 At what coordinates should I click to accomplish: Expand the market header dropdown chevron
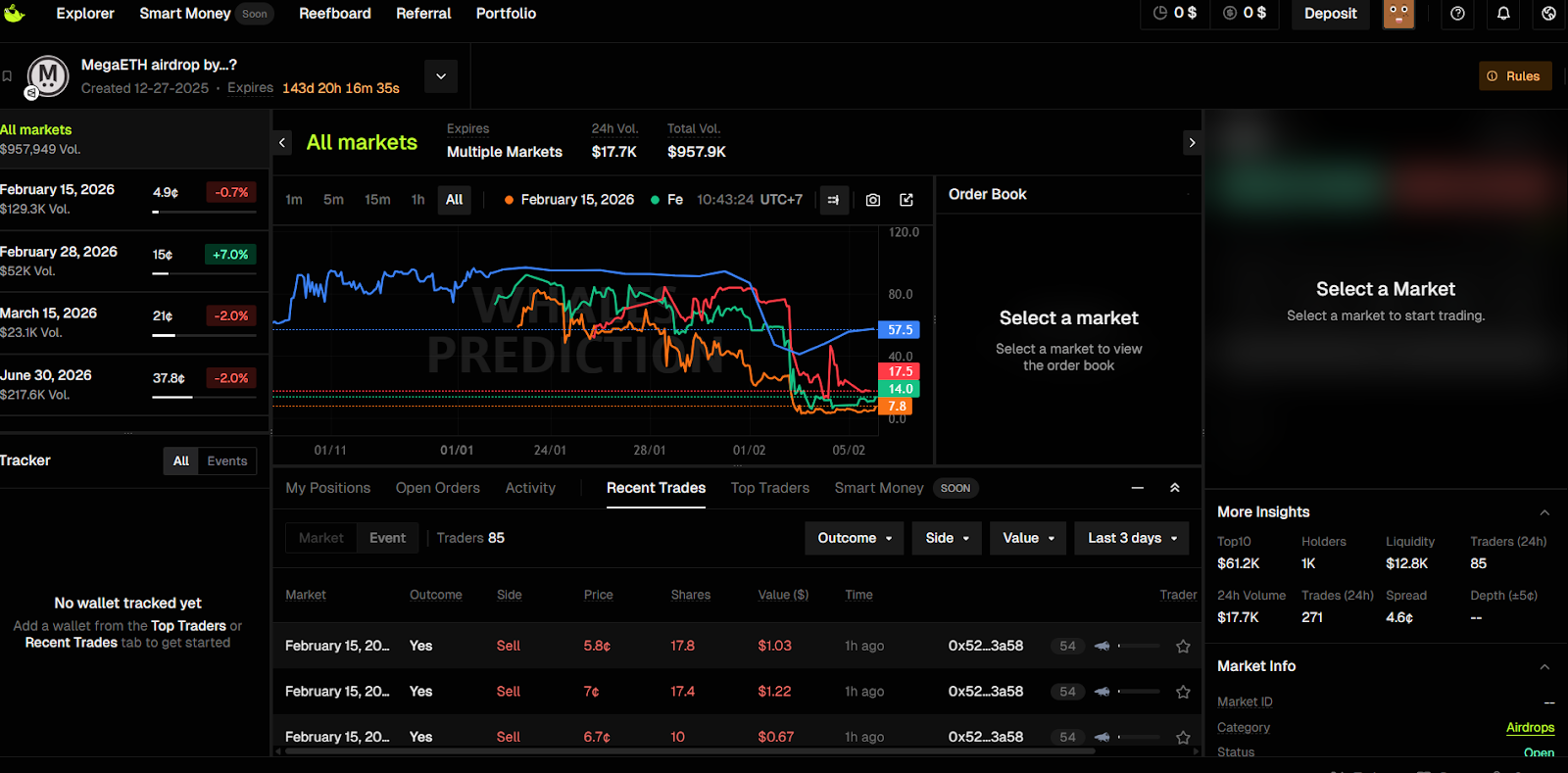coord(441,76)
